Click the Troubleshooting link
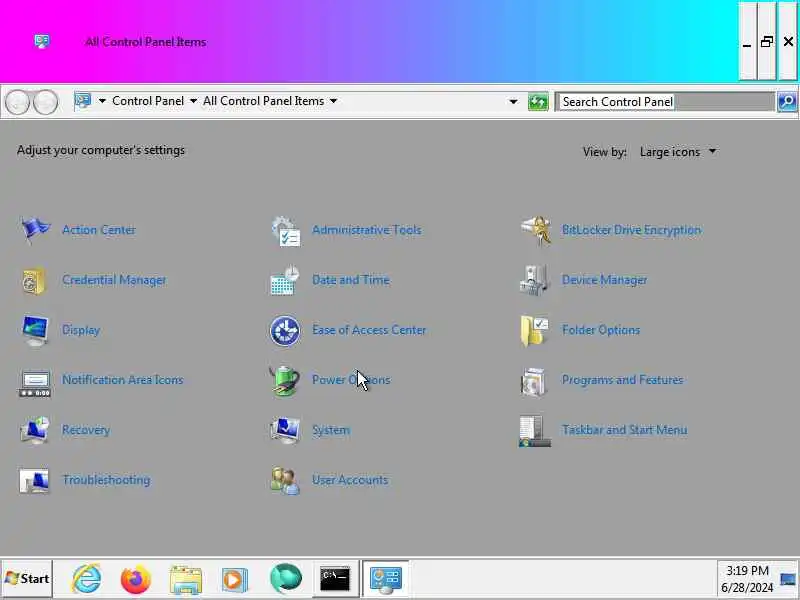 tap(106, 480)
